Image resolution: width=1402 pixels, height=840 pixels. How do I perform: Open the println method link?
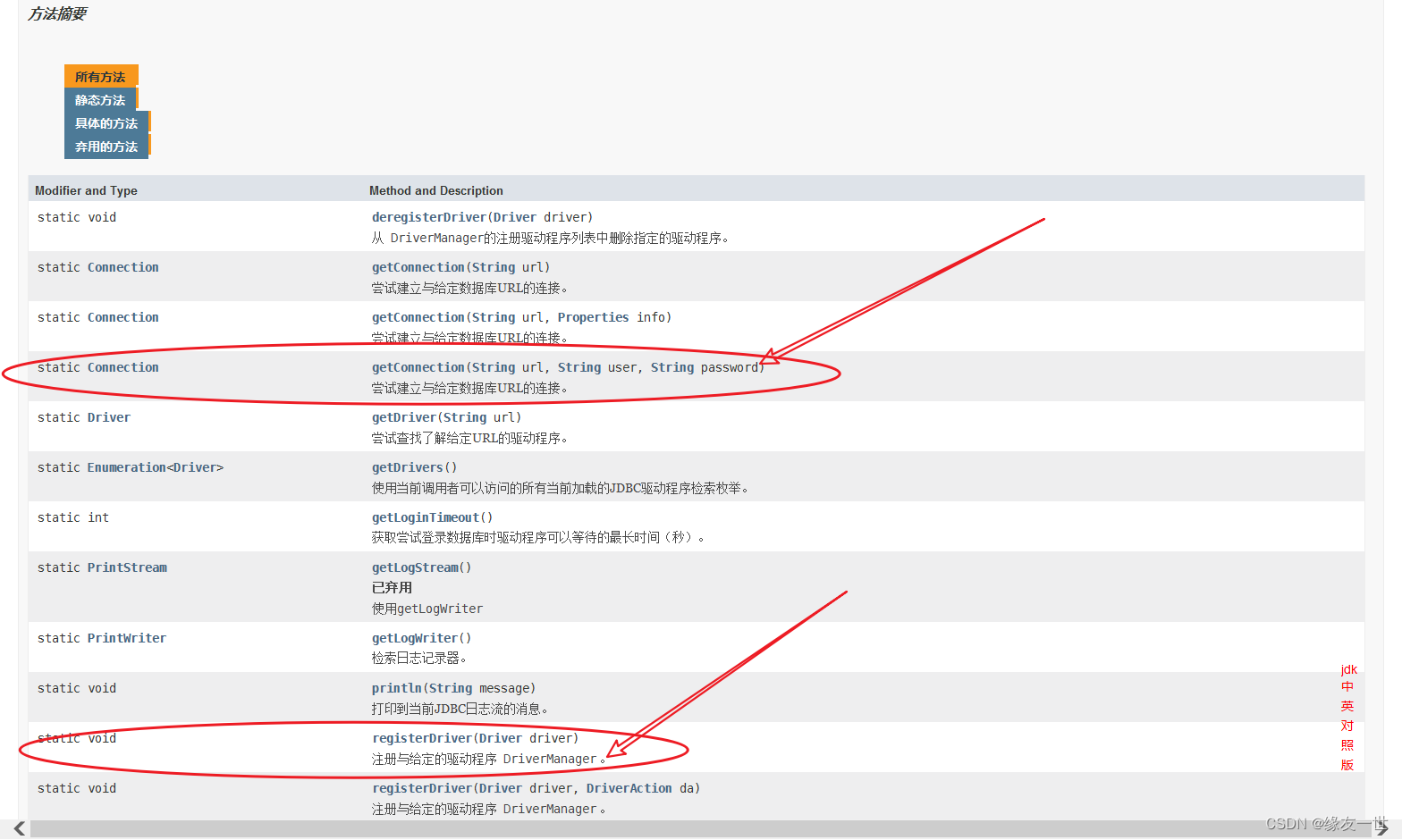[397, 688]
